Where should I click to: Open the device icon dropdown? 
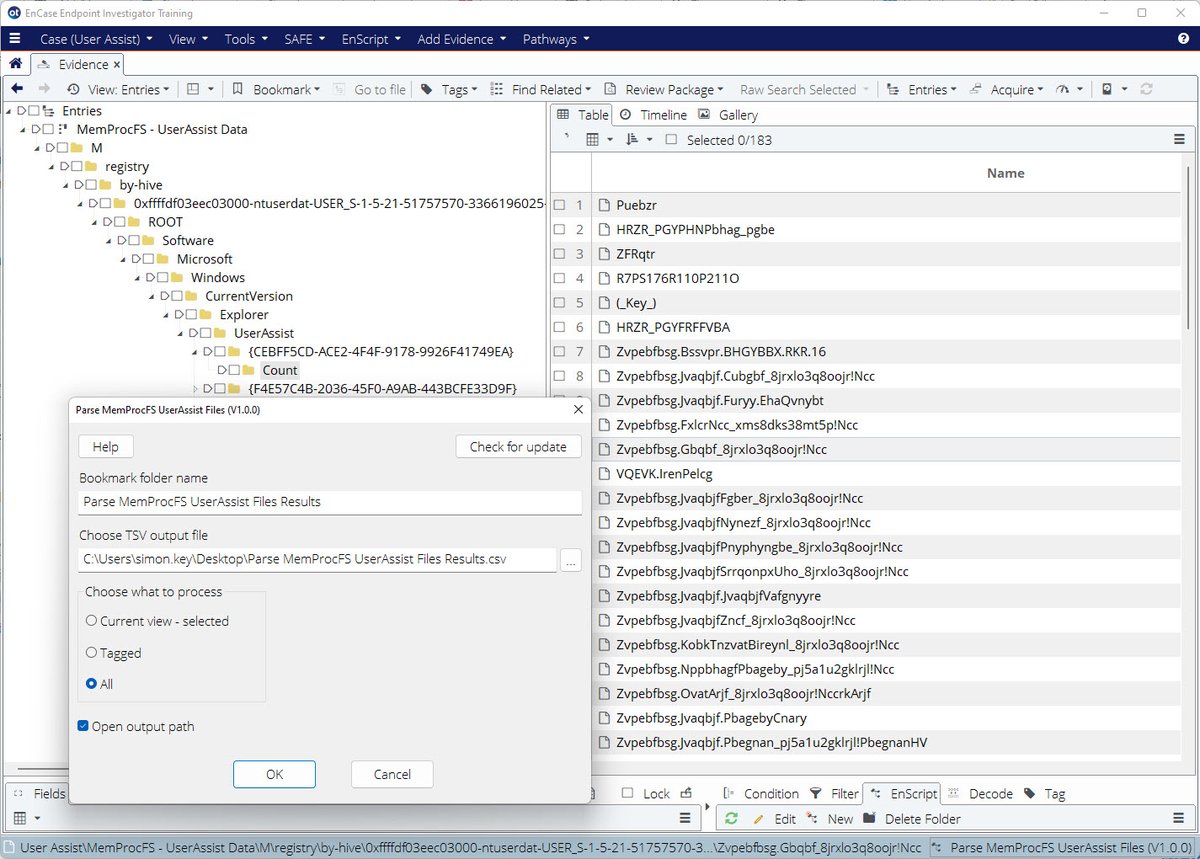point(1113,89)
